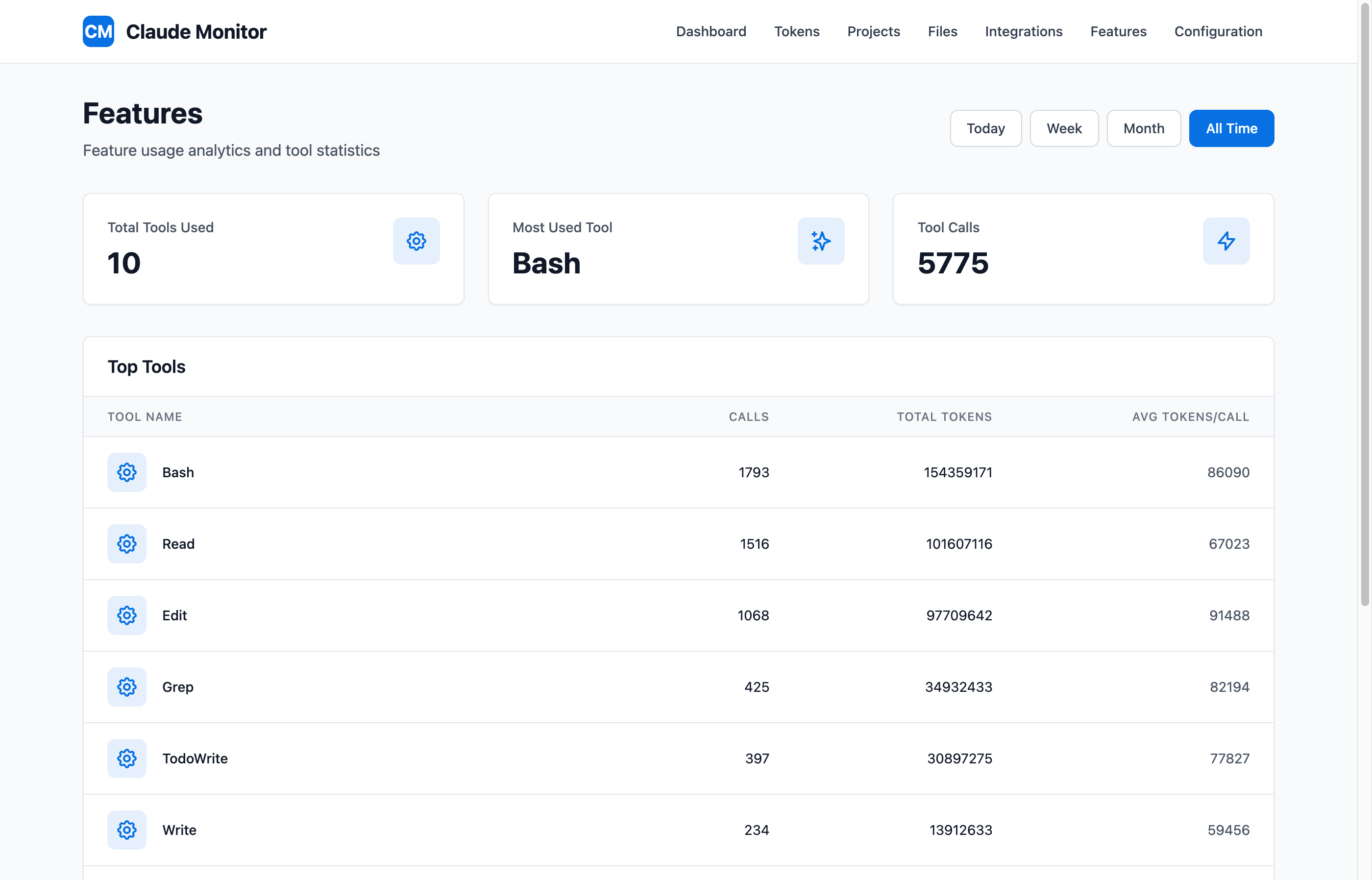Click the gear icon on Total Tools Used card

(416, 241)
